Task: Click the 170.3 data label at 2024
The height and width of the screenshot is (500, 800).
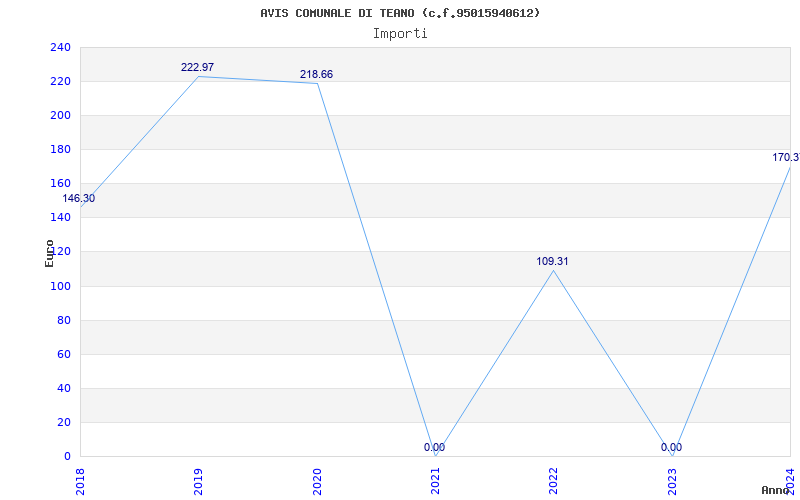Action: pyautogui.click(x=786, y=158)
